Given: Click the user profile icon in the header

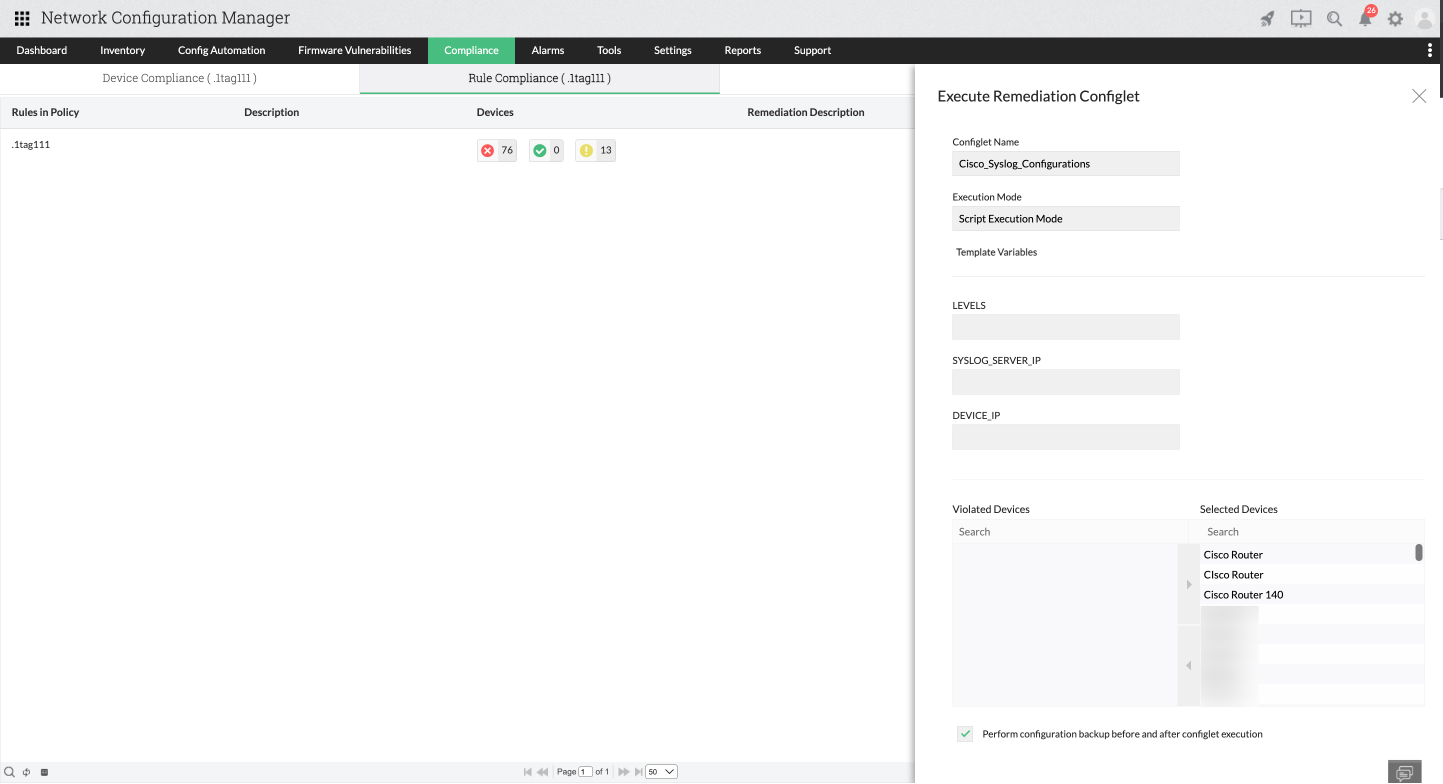Looking at the screenshot, I should coord(1425,18).
